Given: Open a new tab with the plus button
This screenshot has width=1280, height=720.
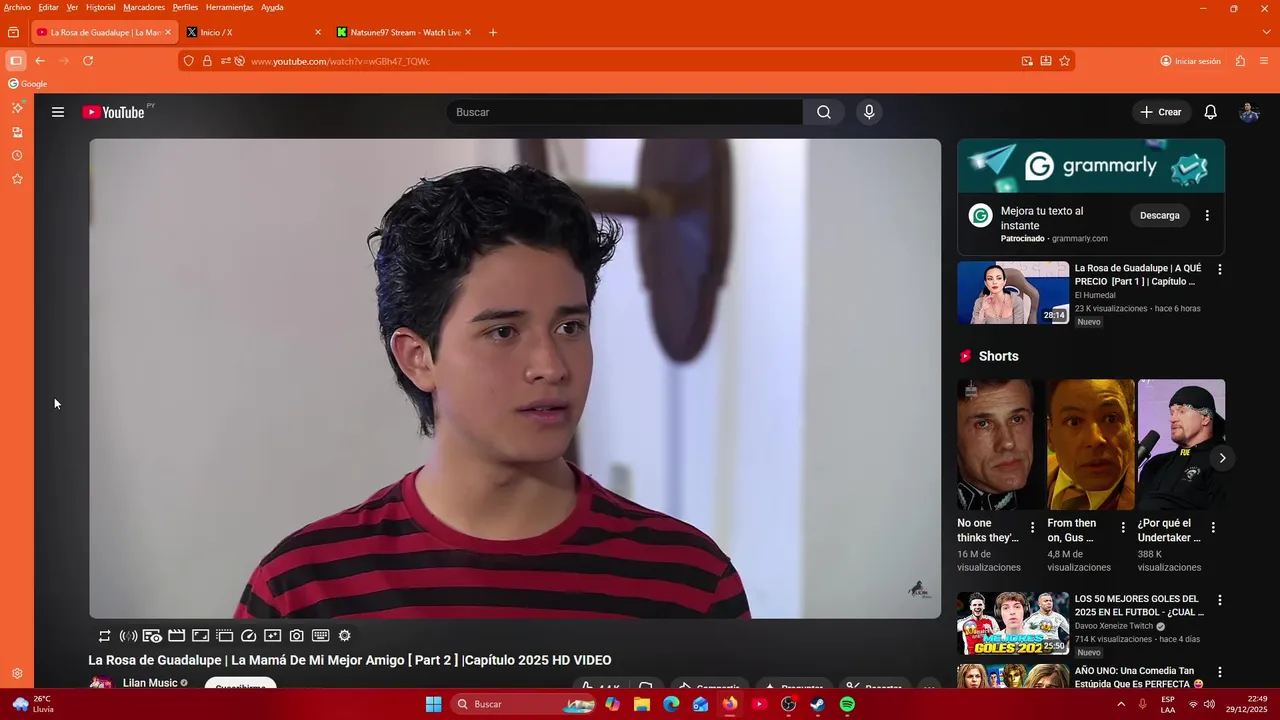Looking at the screenshot, I should click(x=493, y=32).
